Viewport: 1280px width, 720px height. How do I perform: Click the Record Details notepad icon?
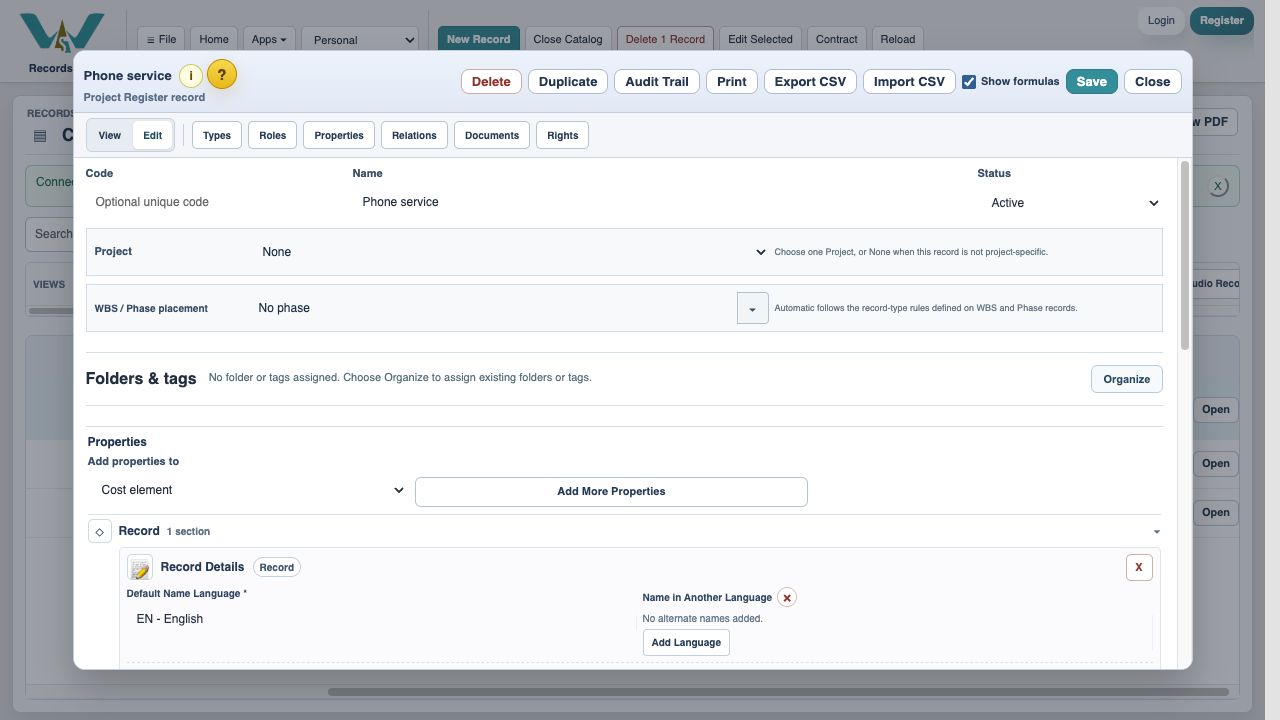(x=140, y=568)
